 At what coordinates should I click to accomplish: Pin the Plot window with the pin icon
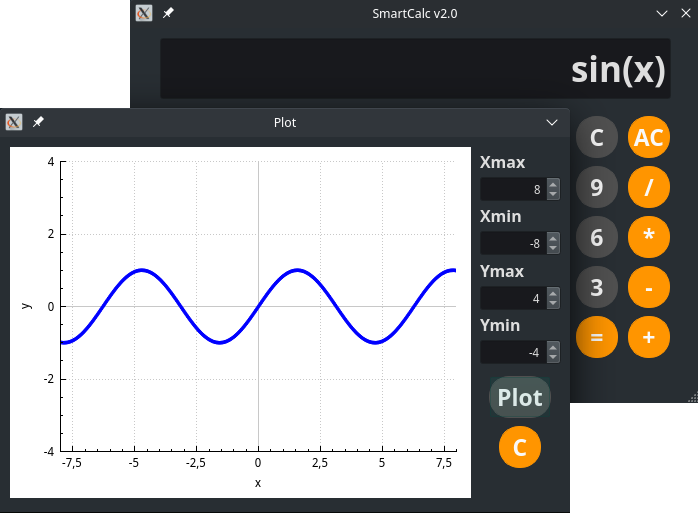[x=38, y=122]
